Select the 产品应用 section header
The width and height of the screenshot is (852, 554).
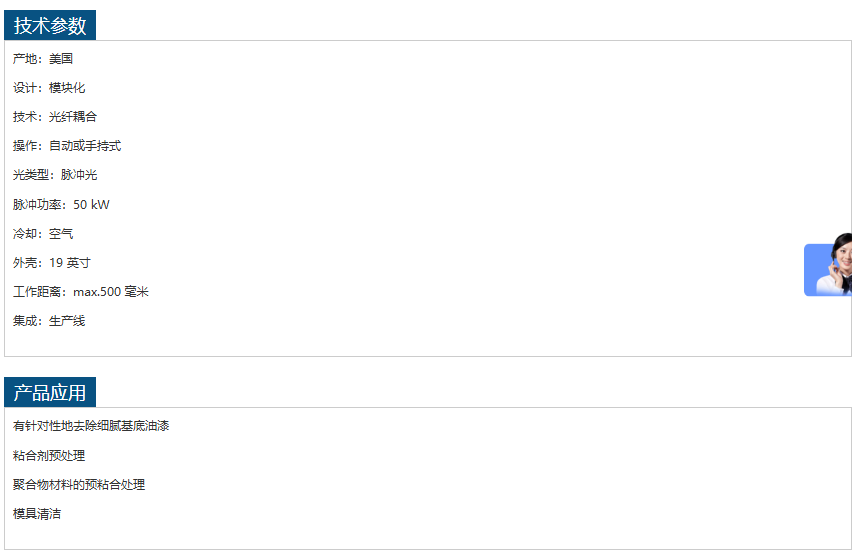tap(50, 392)
